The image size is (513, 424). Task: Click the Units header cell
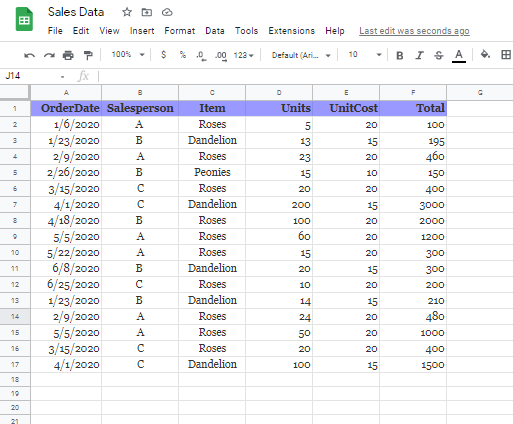tap(279, 108)
